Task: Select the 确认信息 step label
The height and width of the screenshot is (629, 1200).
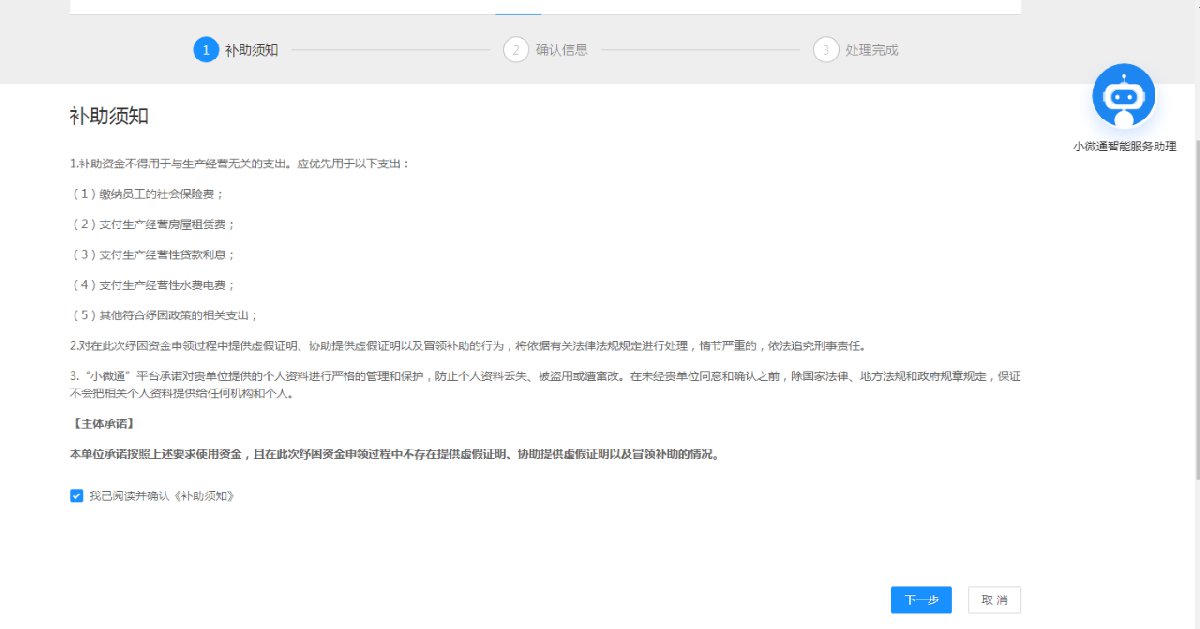Action: click(x=561, y=50)
